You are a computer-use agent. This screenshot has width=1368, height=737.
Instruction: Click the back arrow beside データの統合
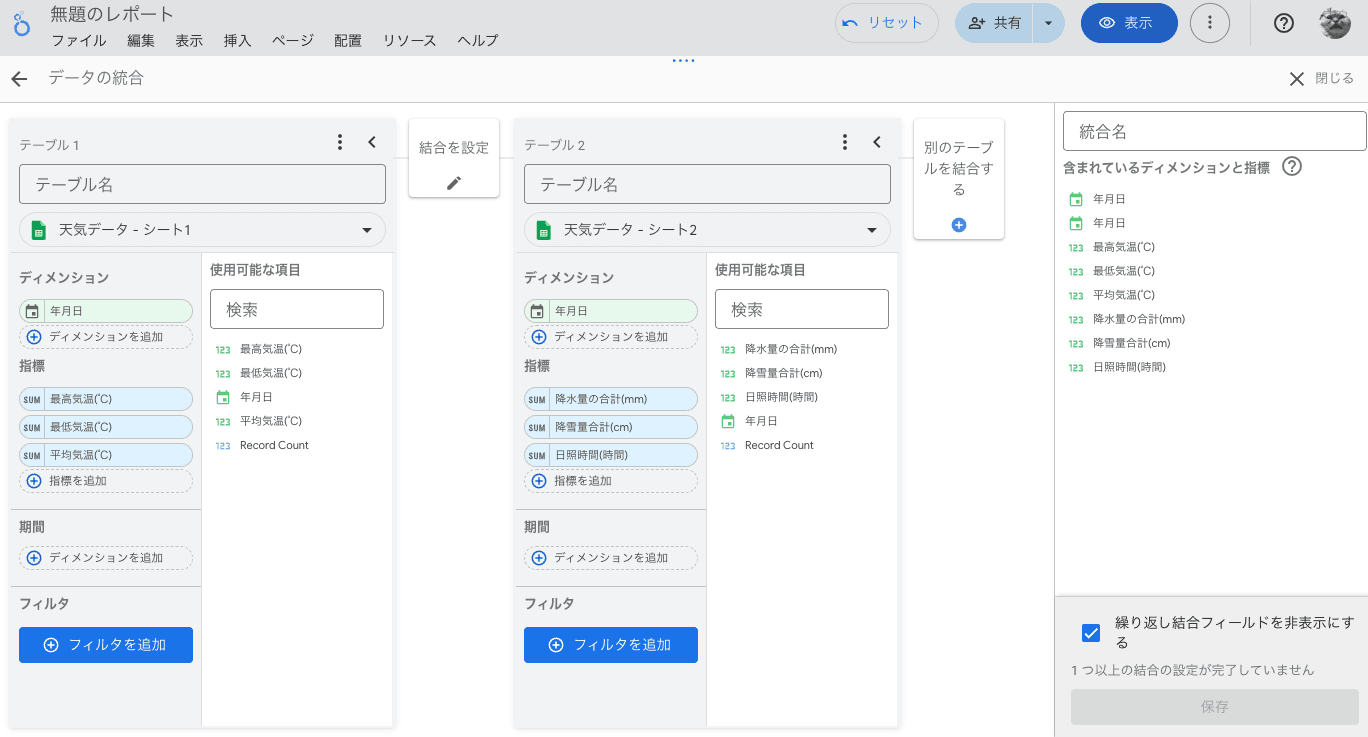pos(19,79)
